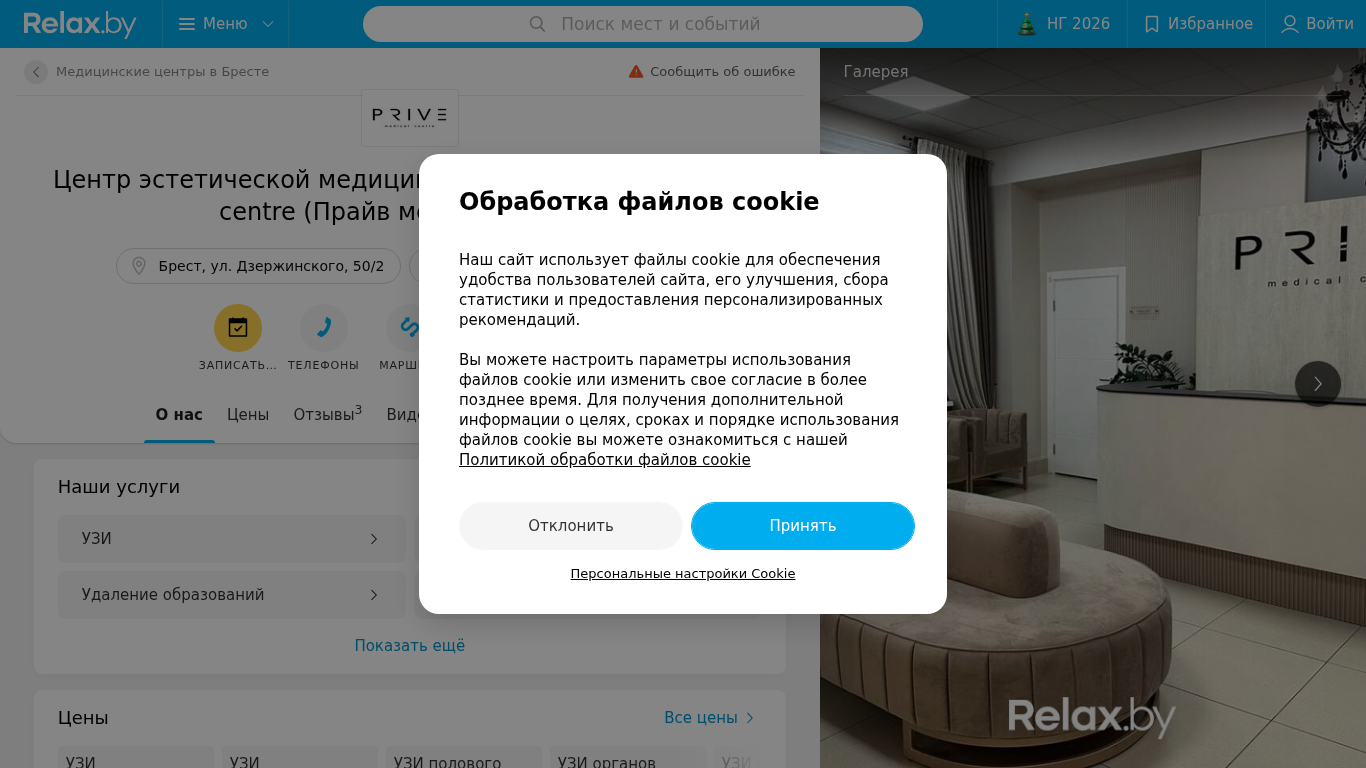Go back via the arrow near Медицинские центры

click(x=36, y=72)
